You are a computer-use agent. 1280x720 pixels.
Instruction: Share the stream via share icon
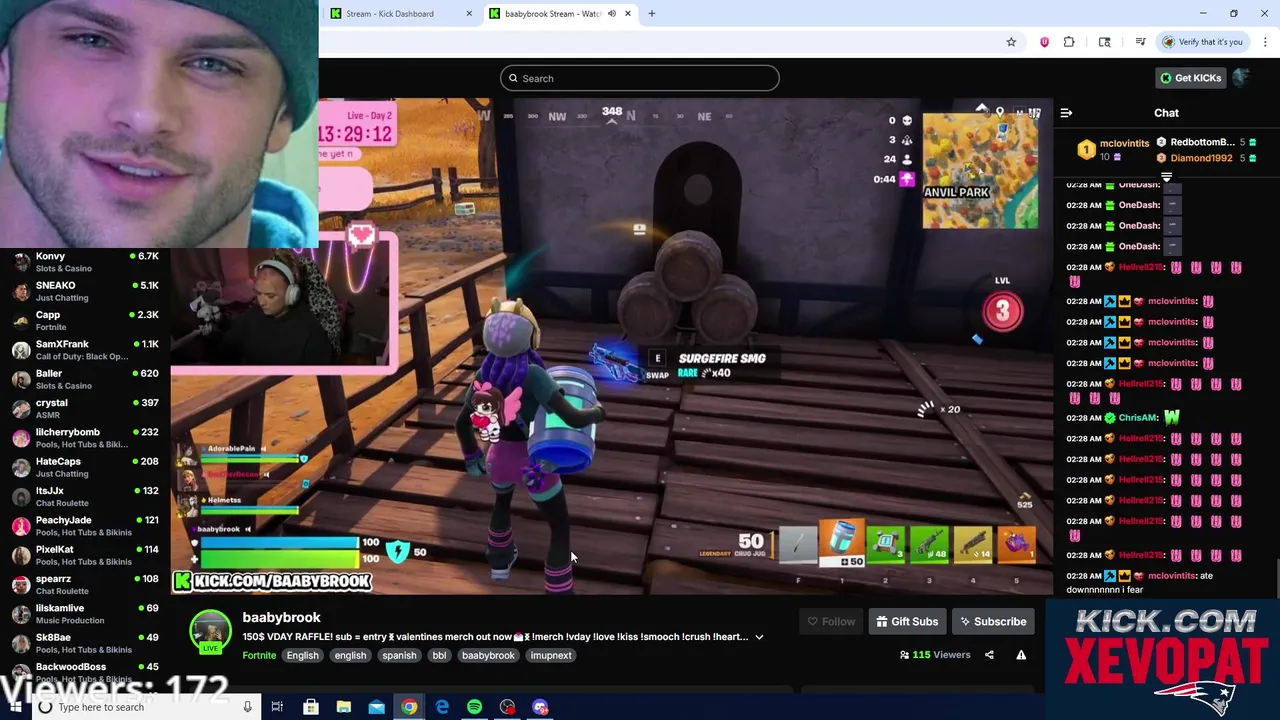point(989,655)
